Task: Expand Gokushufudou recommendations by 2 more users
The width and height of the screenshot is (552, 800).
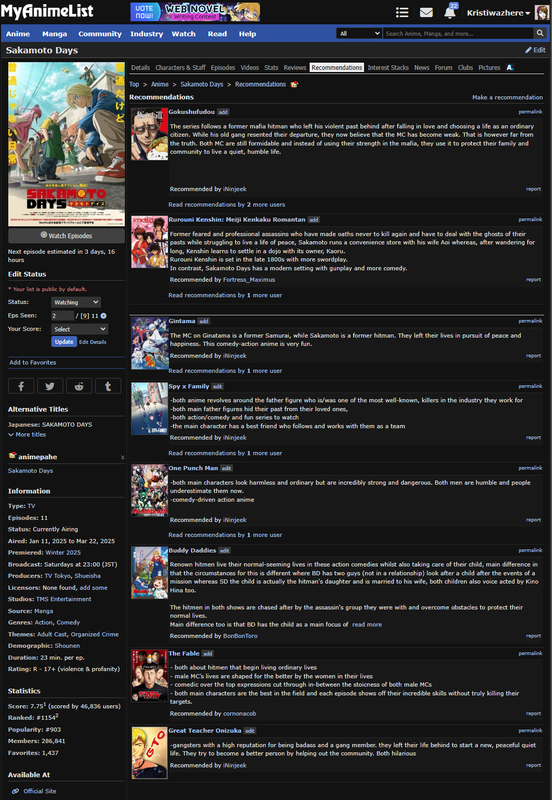Action: click(x=227, y=205)
